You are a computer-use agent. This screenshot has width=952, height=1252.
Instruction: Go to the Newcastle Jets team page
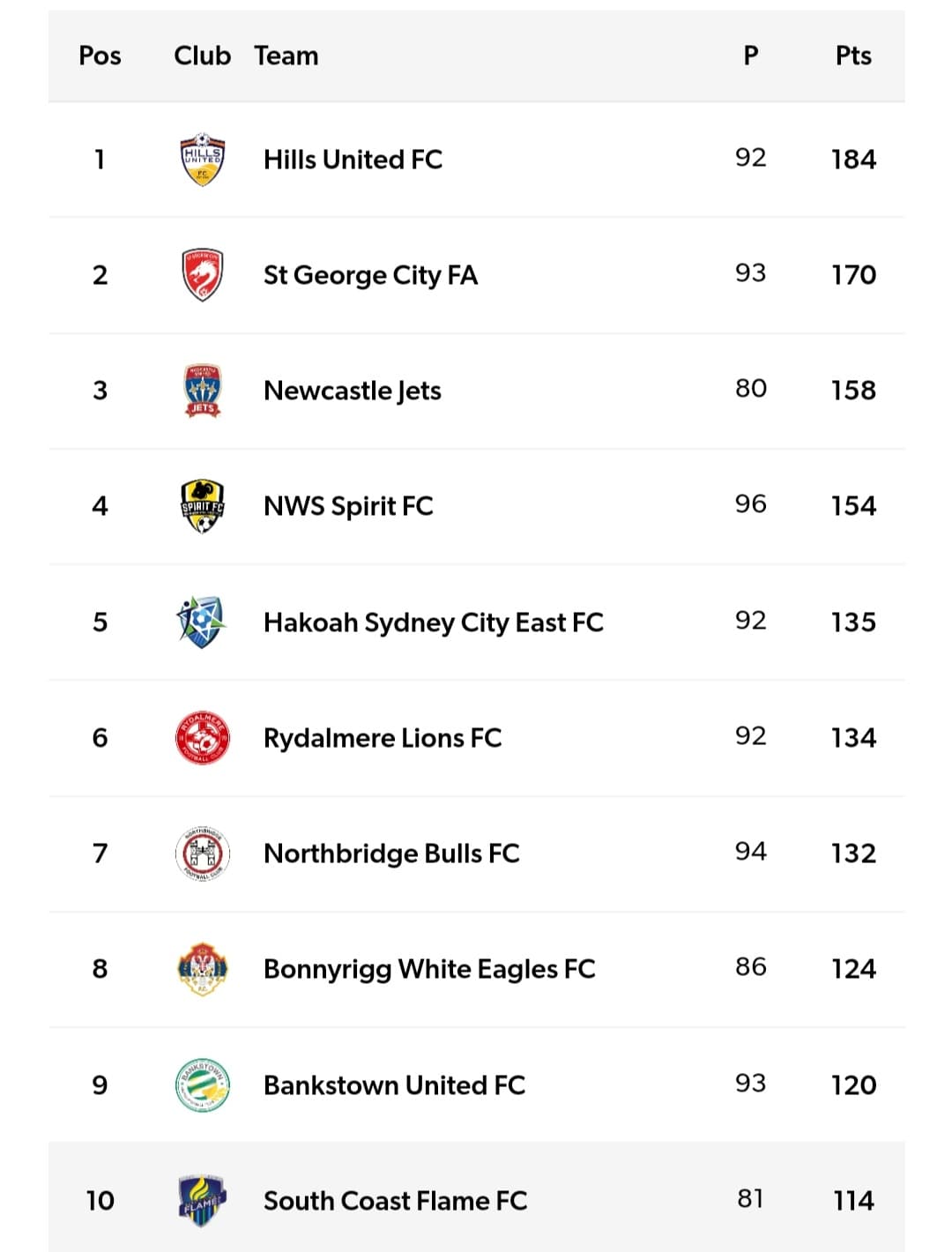pyautogui.click(x=352, y=391)
